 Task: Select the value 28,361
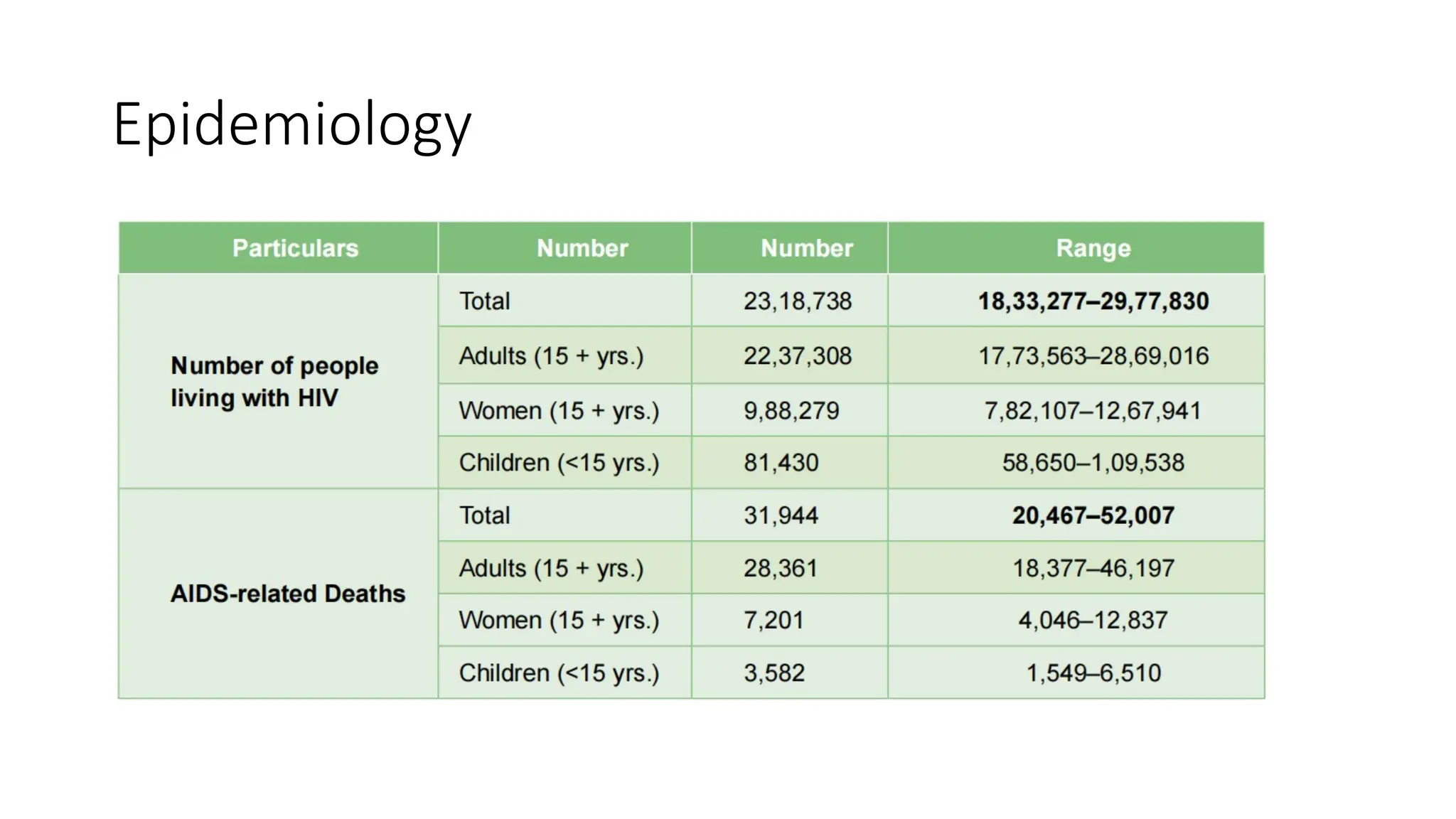pyautogui.click(x=781, y=568)
